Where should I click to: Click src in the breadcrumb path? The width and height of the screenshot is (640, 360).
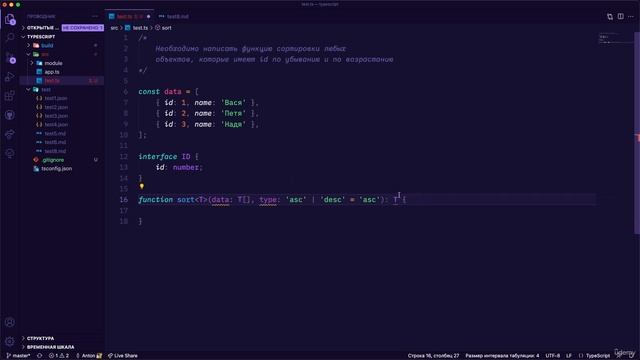[114, 28]
